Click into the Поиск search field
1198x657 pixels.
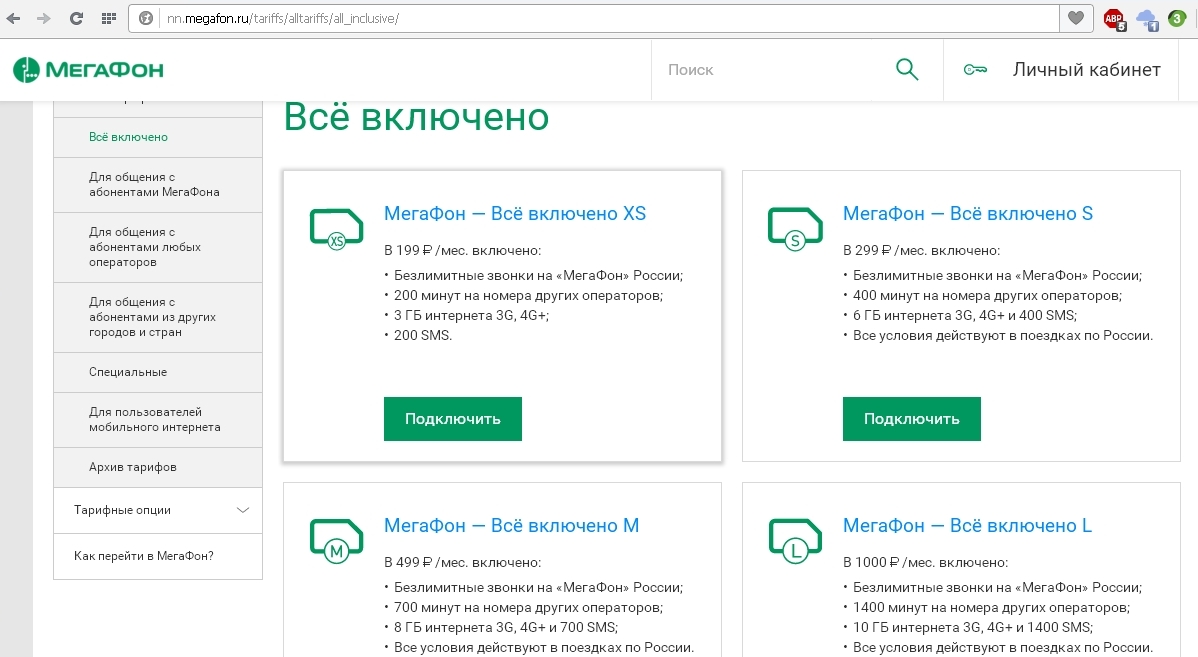click(x=770, y=70)
